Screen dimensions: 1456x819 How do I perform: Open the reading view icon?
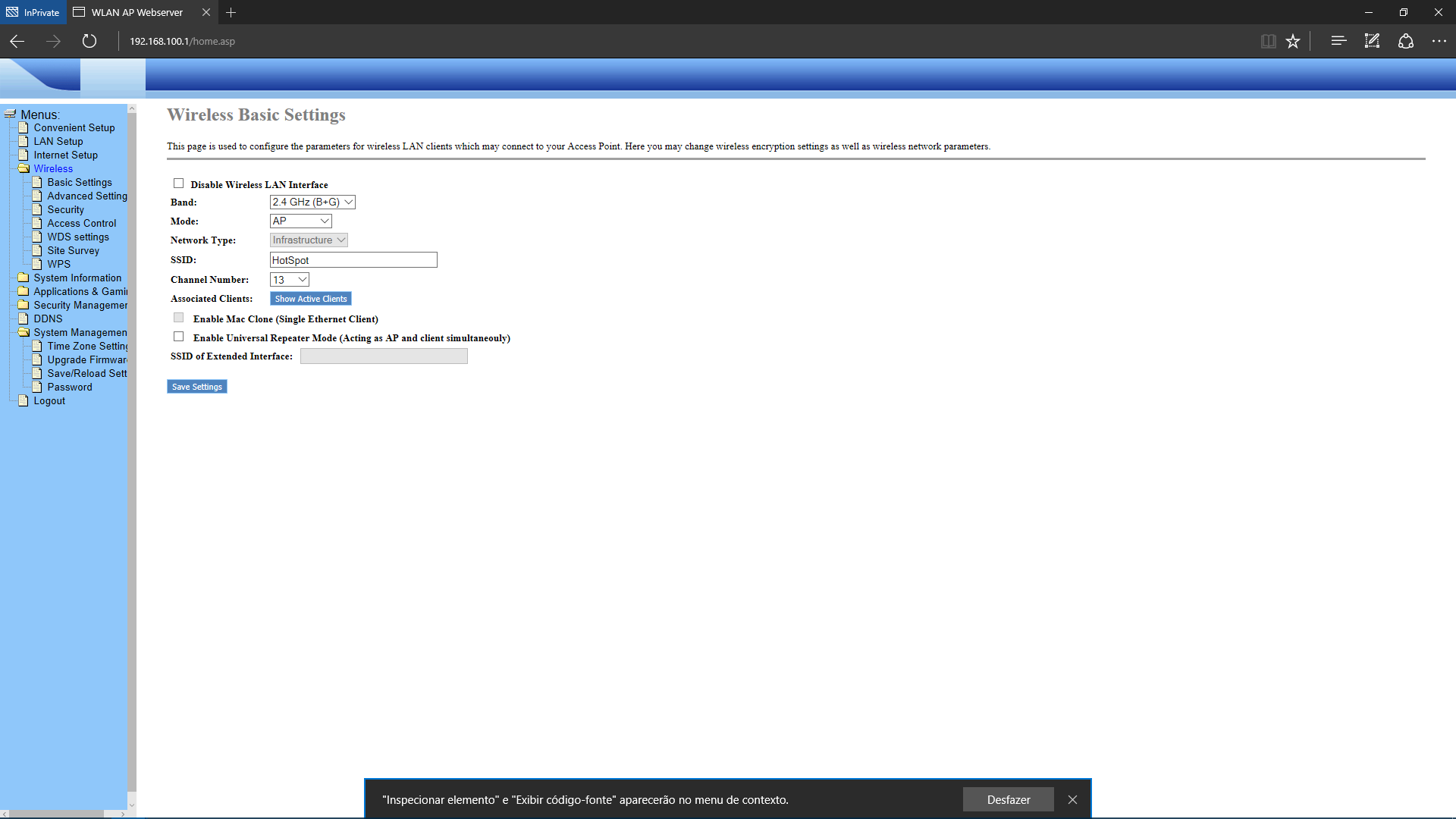click(1268, 41)
